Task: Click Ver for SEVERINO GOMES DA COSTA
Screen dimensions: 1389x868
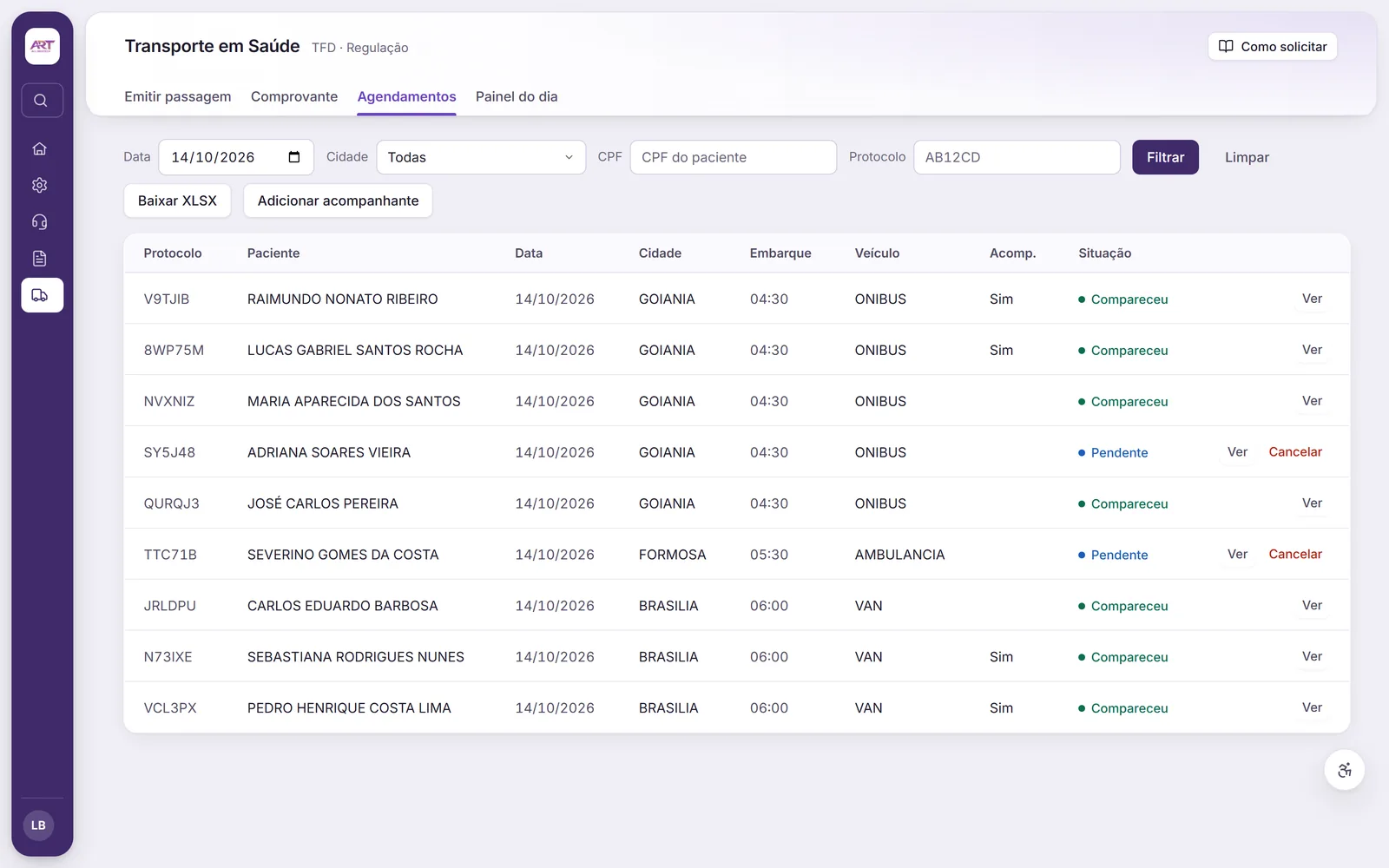Action: [x=1237, y=555]
